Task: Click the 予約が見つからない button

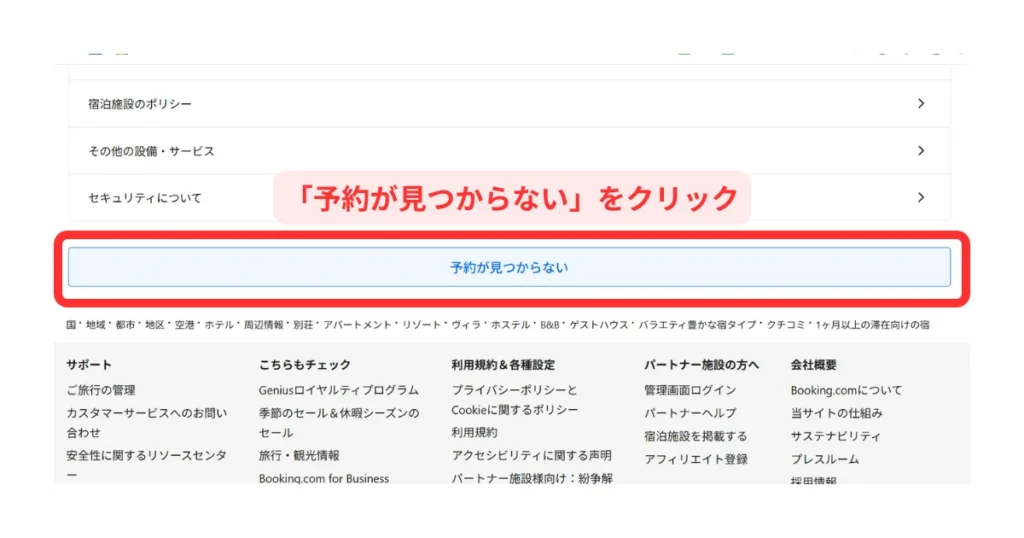Action: coord(509,268)
